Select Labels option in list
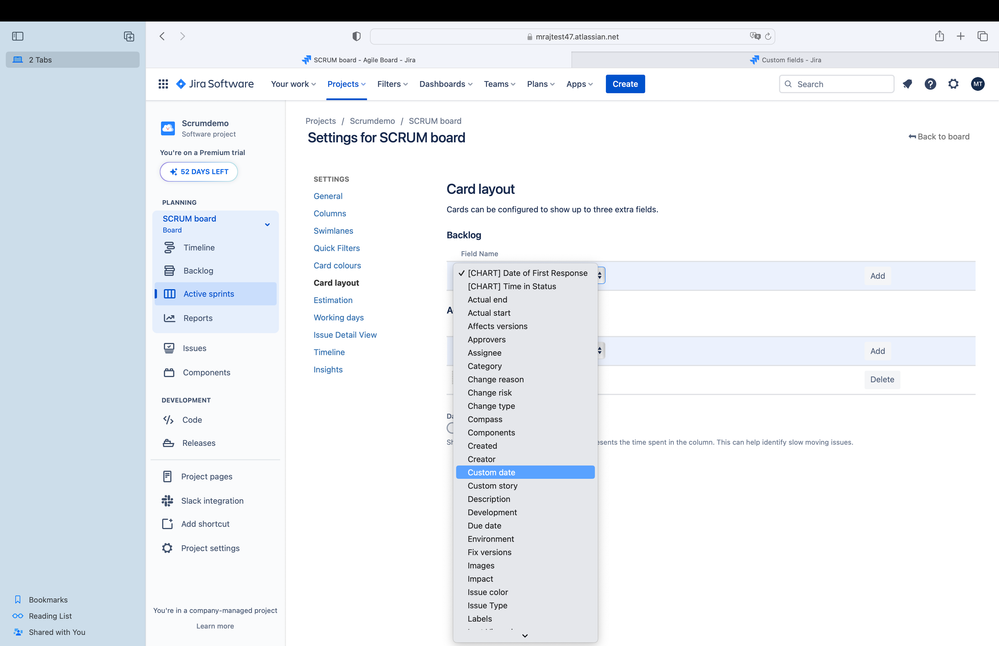 coord(526,619)
